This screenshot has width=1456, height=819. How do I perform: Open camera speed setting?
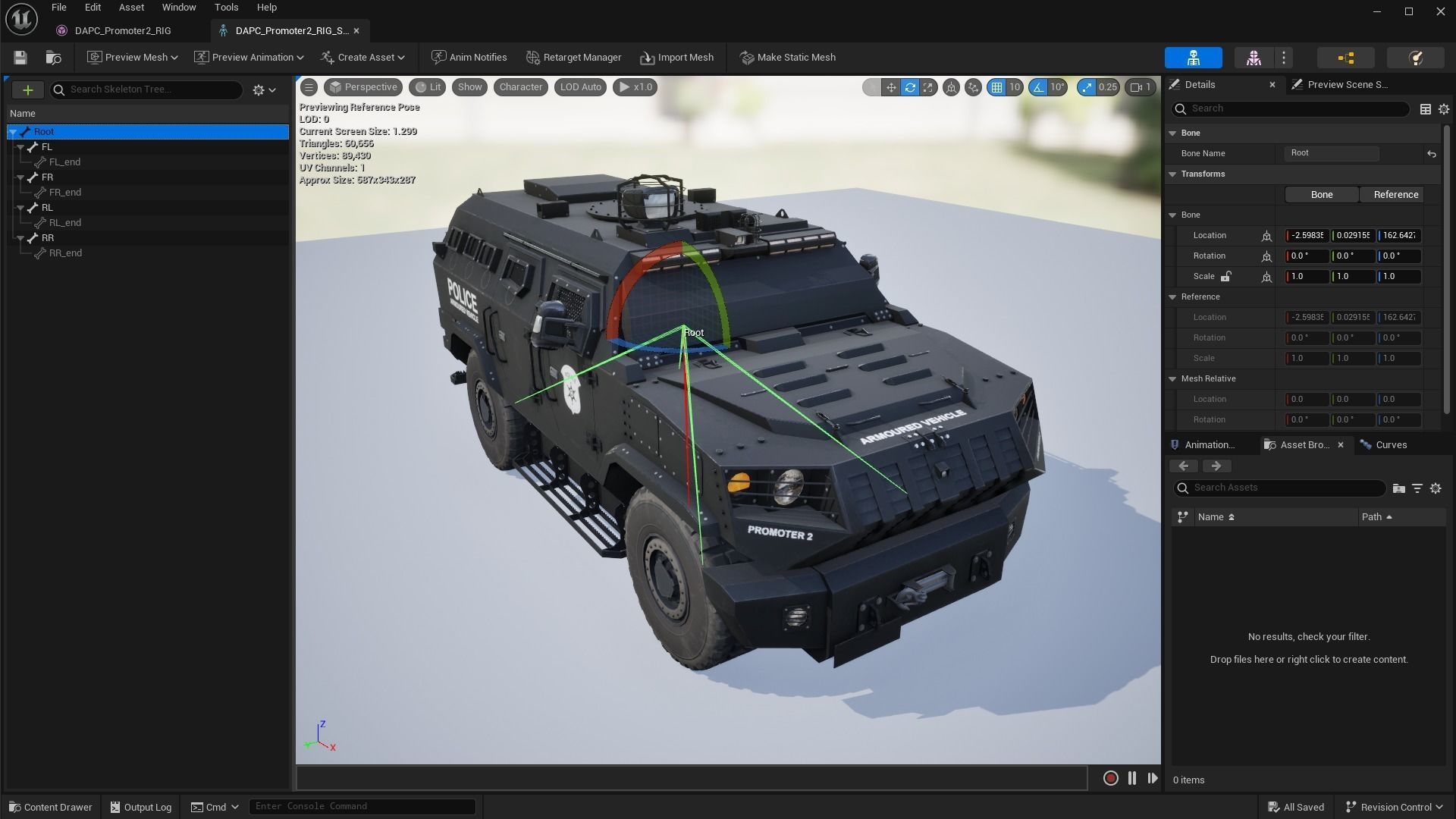pyautogui.click(x=1141, y=87)
